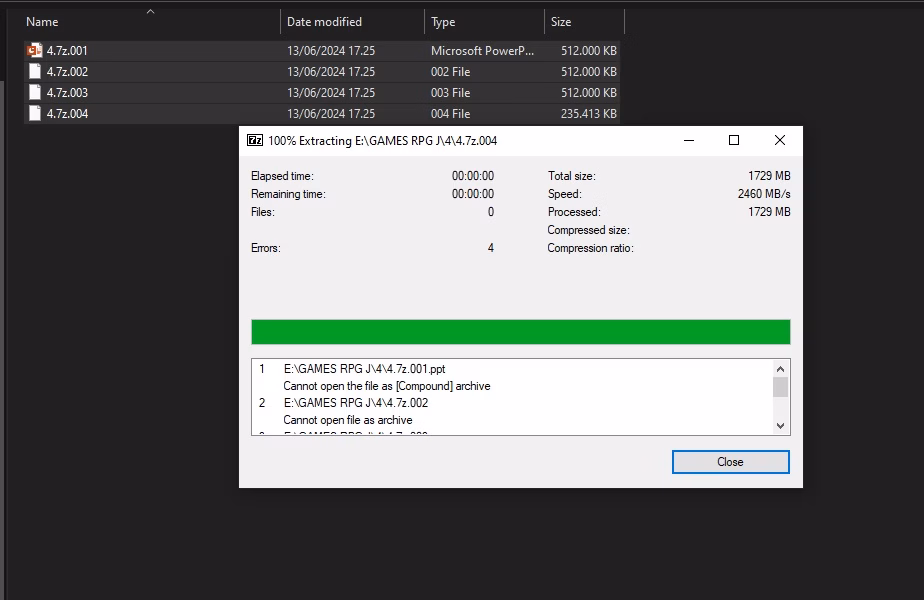
Task: Click the Speed value 2460 MB/s
Action: click(x=764, y=194)
